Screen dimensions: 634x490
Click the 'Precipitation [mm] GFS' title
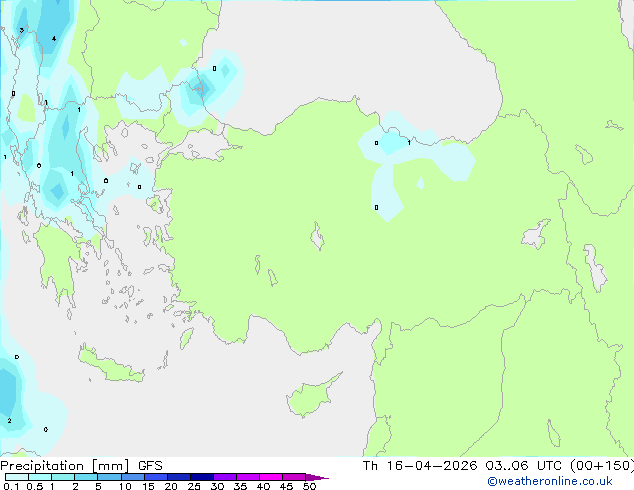click(81, 466)
